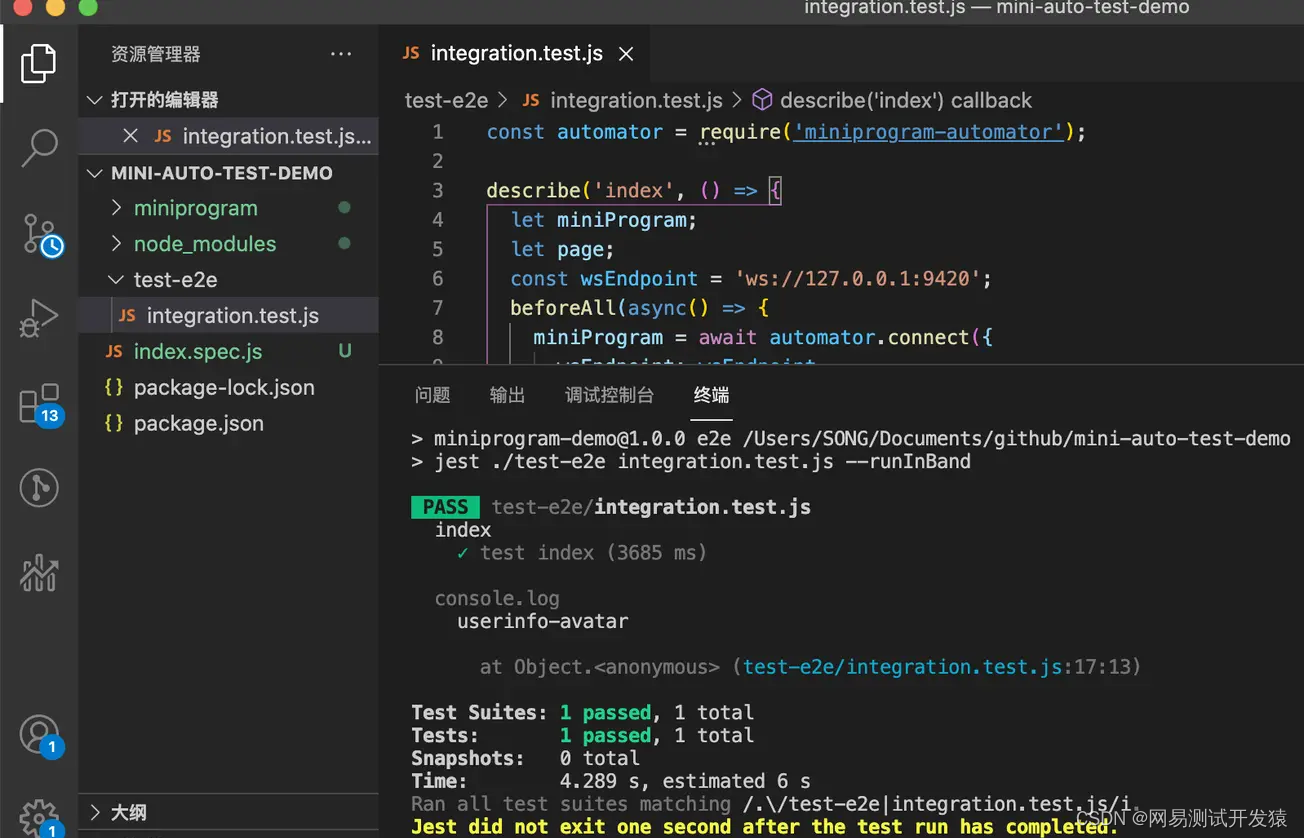Open package.json file
The height and width of the screenshot is (838, 1304).
coord(228,424)
